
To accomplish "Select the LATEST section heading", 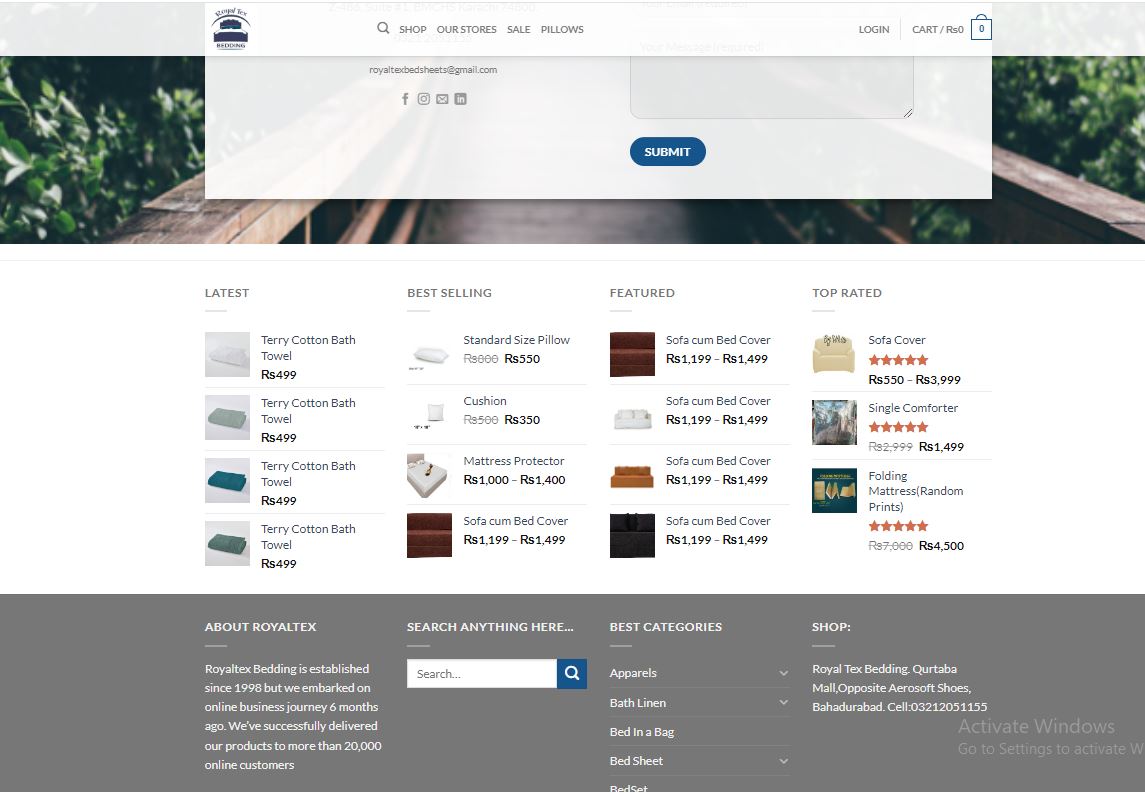I will 227,293.
